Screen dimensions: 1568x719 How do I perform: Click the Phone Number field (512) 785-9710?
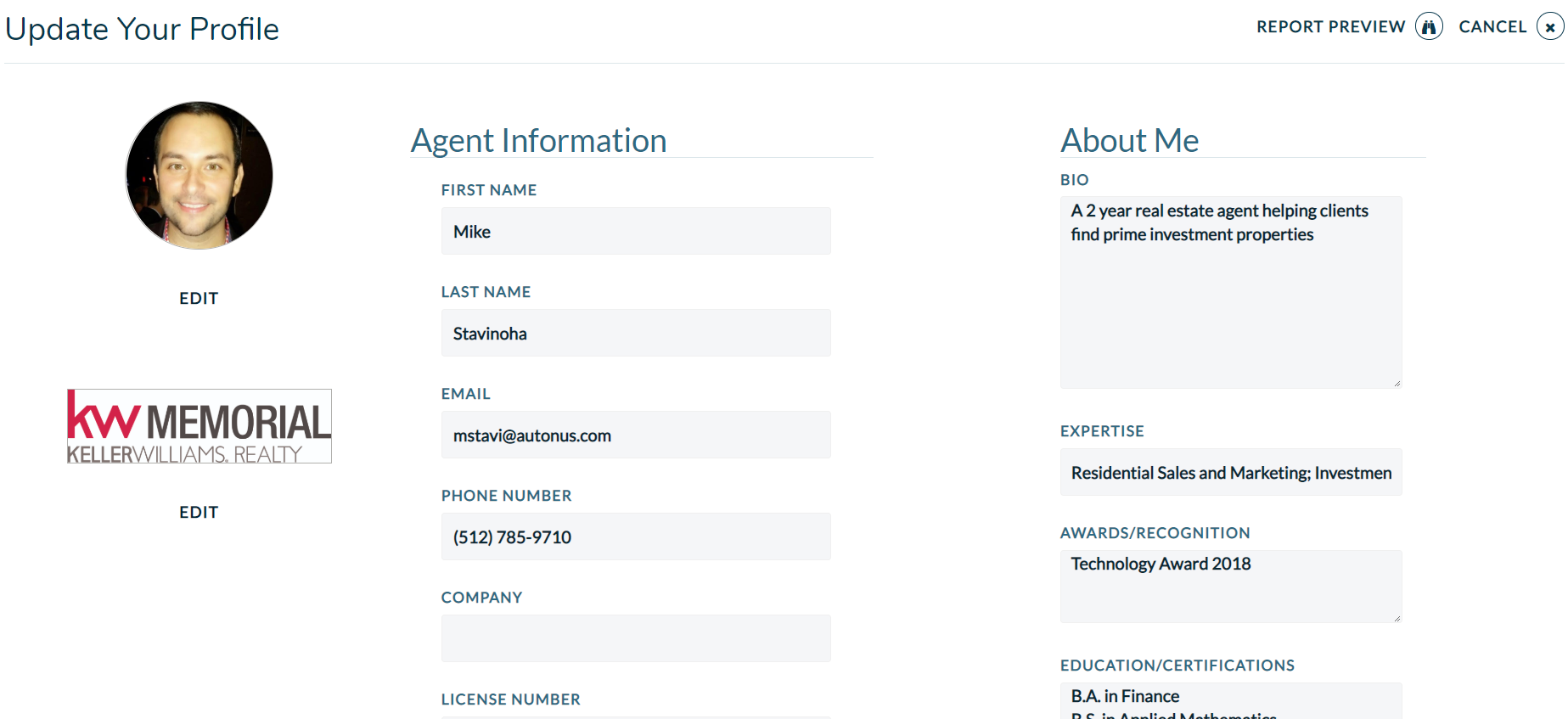[x=636, y=536]
